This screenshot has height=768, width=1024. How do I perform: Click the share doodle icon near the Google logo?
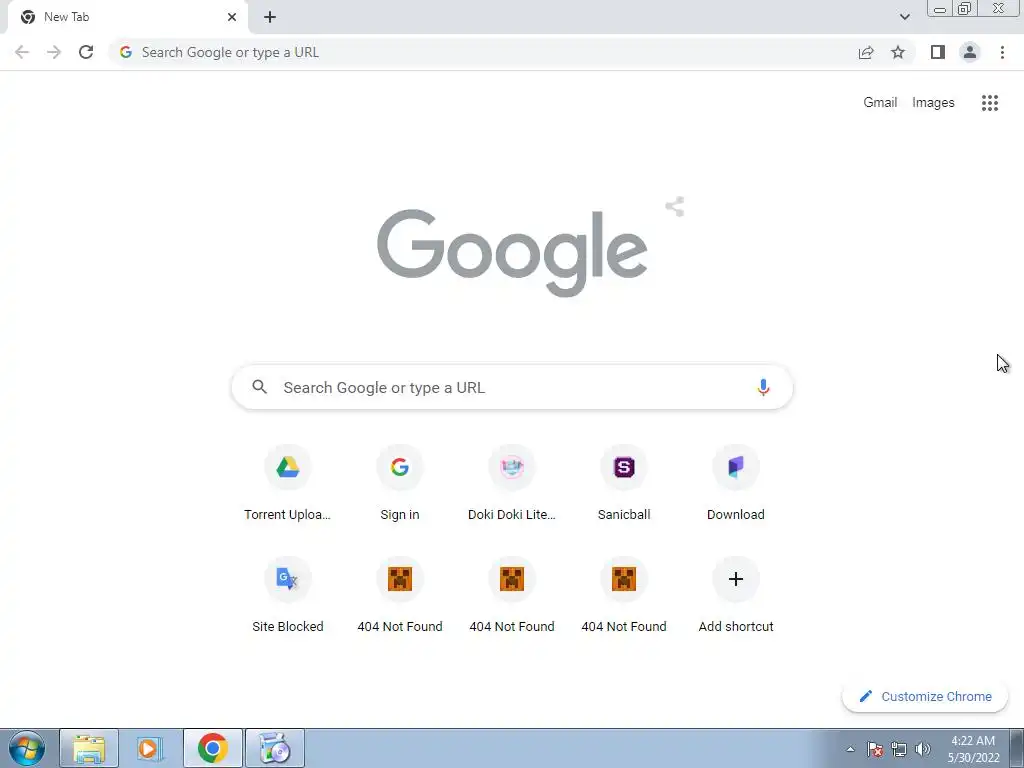(x=675, y=206)
